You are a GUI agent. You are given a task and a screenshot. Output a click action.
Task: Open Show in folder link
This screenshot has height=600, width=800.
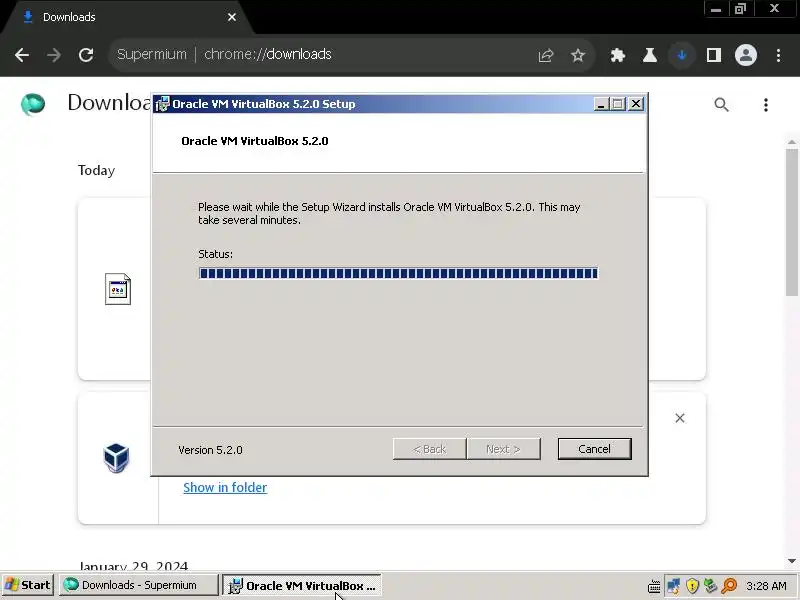click(225, 487)
